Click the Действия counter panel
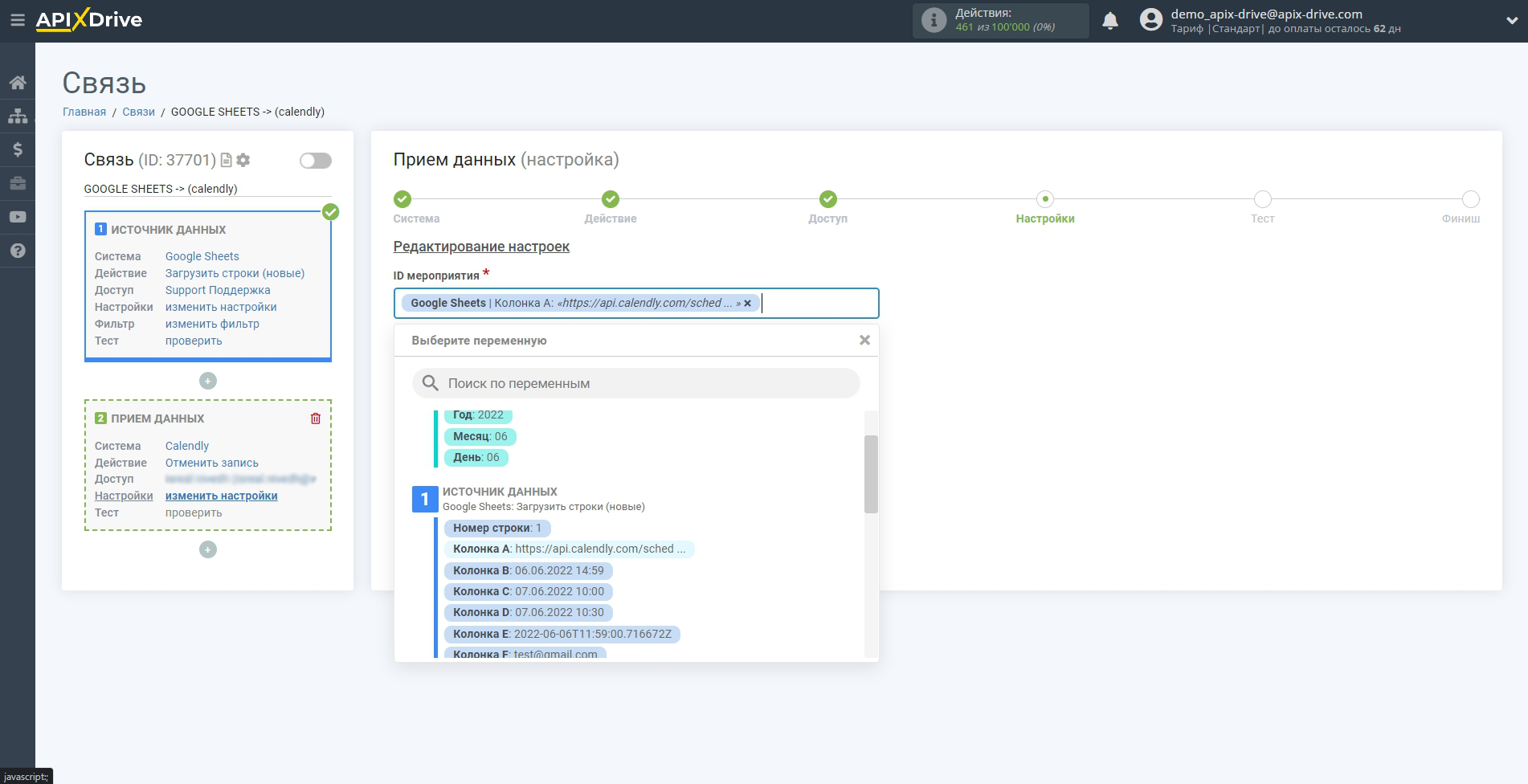 pos(1001,20)
